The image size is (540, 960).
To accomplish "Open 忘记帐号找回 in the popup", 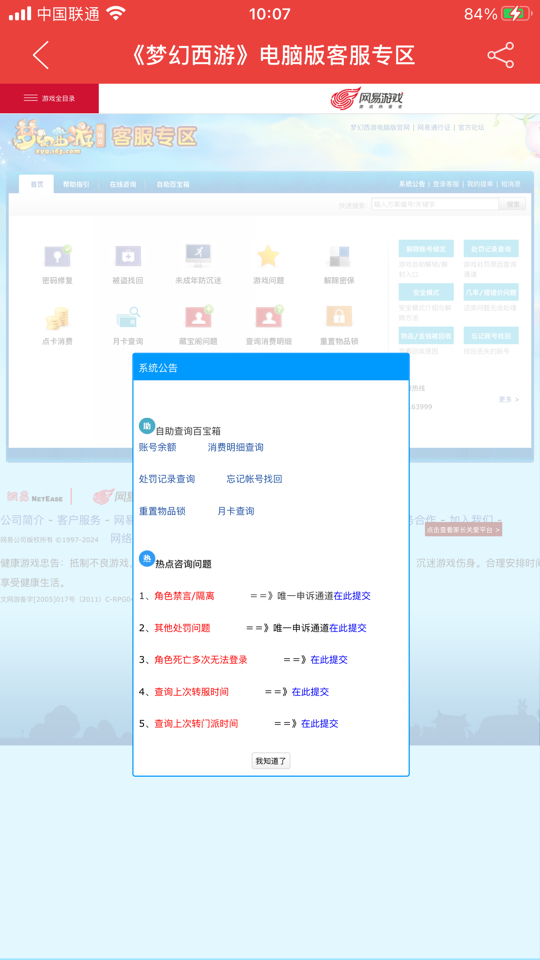I will tap(255, 479).
